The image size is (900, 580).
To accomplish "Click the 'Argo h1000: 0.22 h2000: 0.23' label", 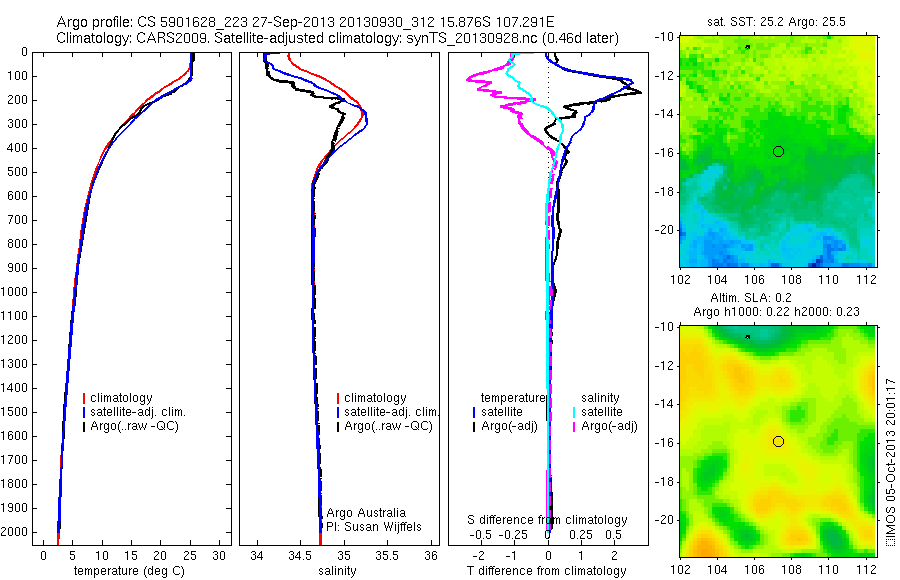I will coord(776,312).
